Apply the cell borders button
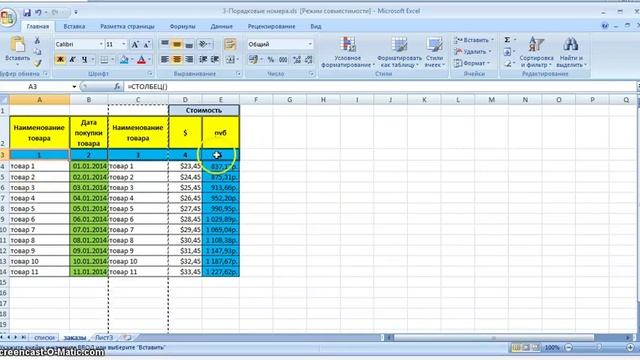 (104, 60)
